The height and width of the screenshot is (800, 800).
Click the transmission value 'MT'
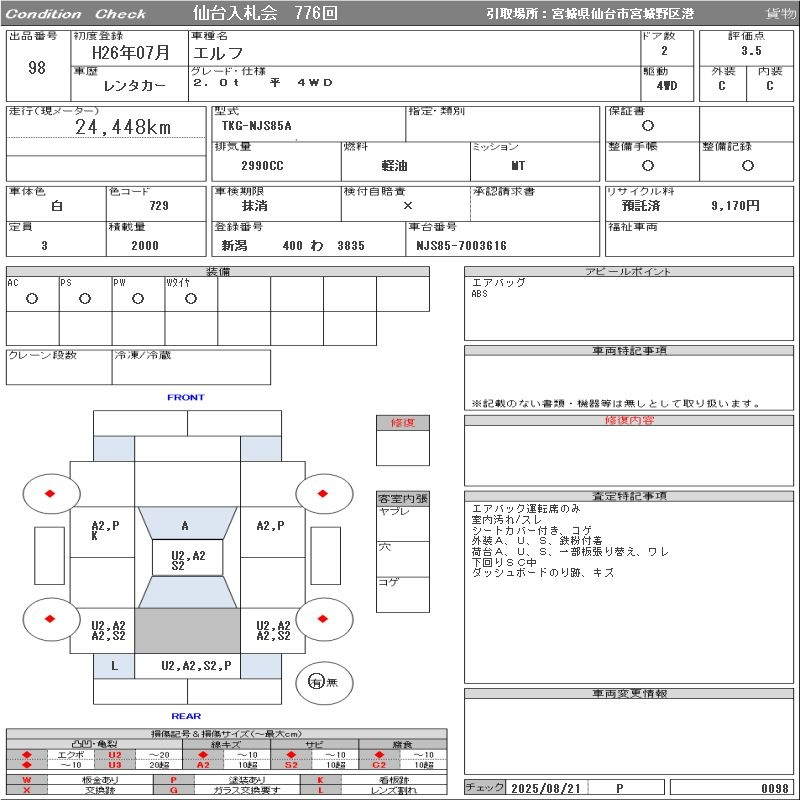(517, 166)
